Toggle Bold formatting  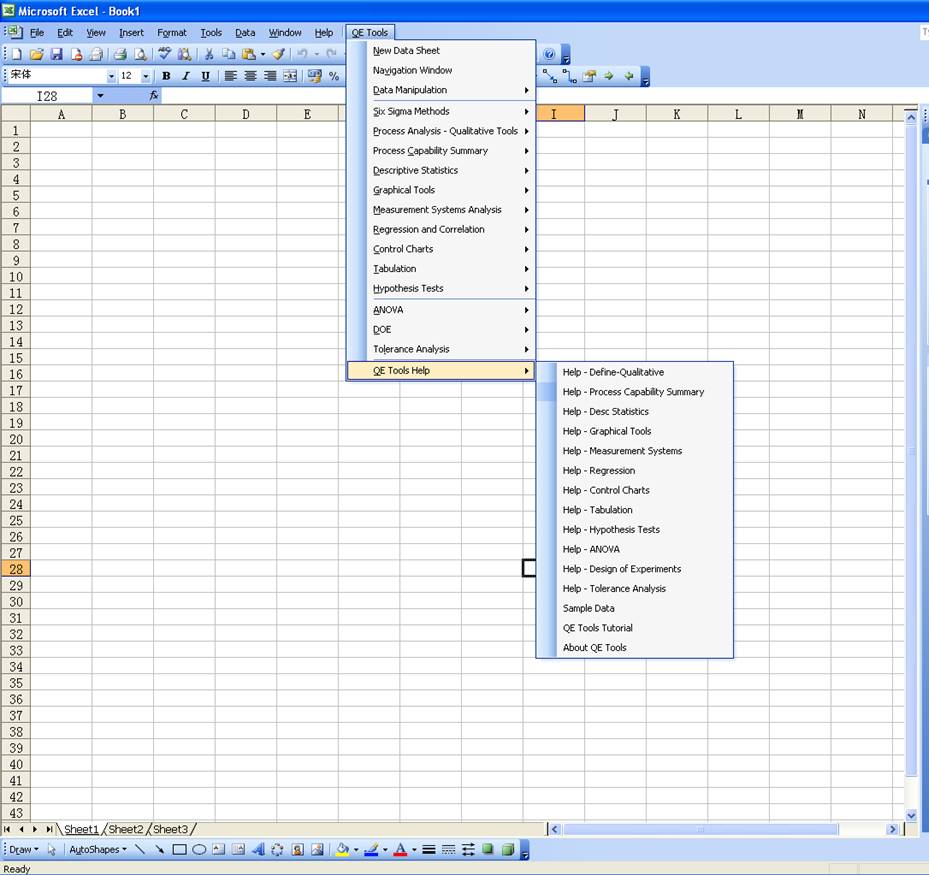point(166,76)
